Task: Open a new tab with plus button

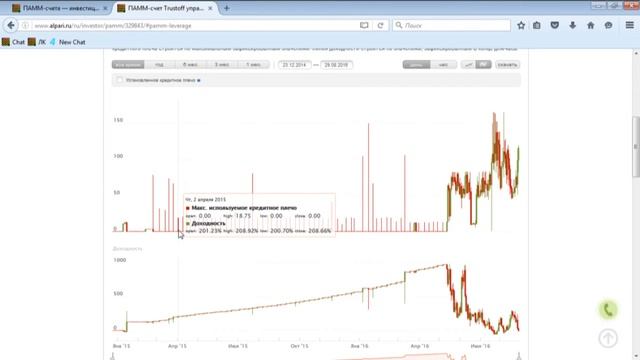Action: [227, 8]
